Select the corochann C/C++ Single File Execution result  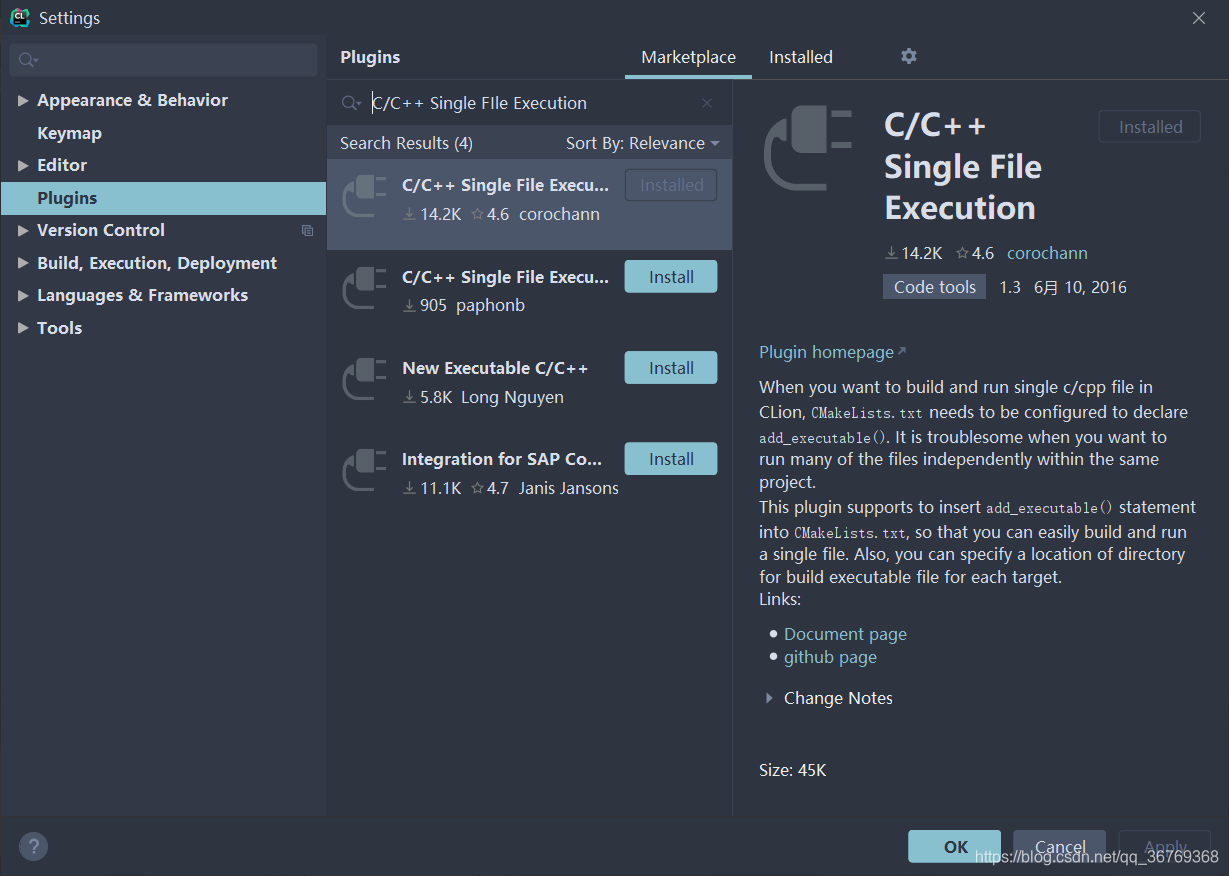pyautogui.click(x=529, y=204)
